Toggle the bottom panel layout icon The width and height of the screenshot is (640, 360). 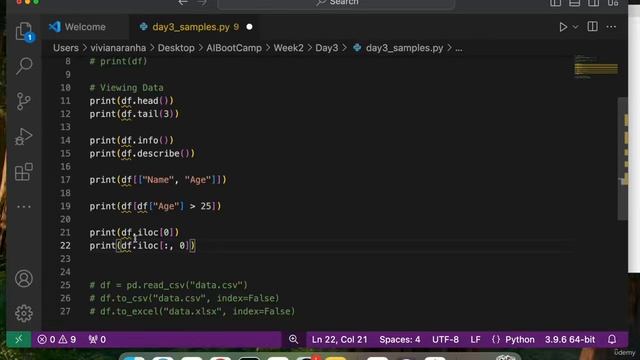[x=574, y=3]
